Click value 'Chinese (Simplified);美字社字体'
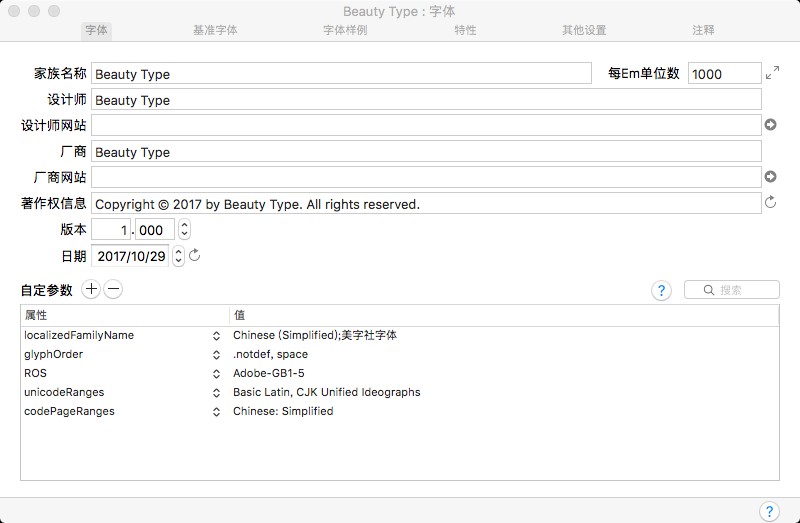 point(315,335)
